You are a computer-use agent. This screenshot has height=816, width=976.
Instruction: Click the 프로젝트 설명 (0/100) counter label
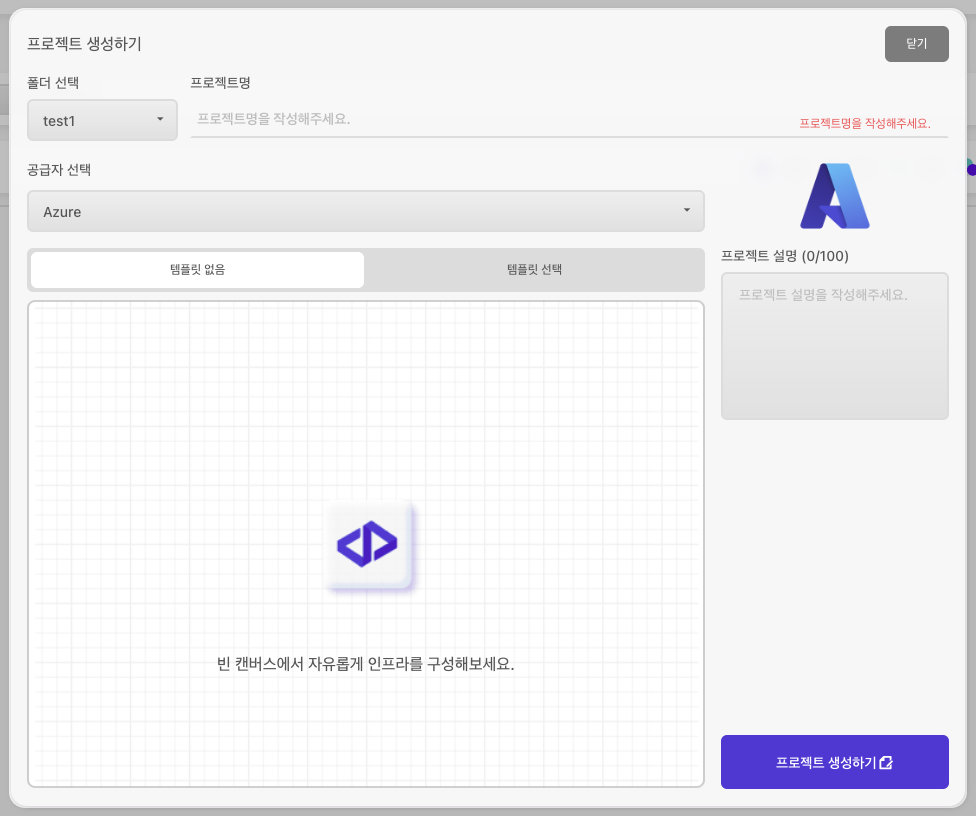pyautogui.click(x=784, y=256)
